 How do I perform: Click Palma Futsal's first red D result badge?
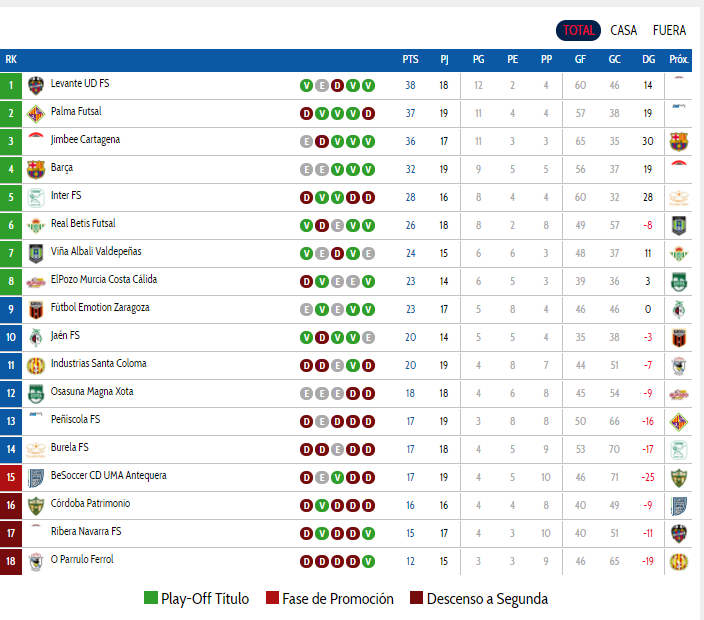coord(306,114)
